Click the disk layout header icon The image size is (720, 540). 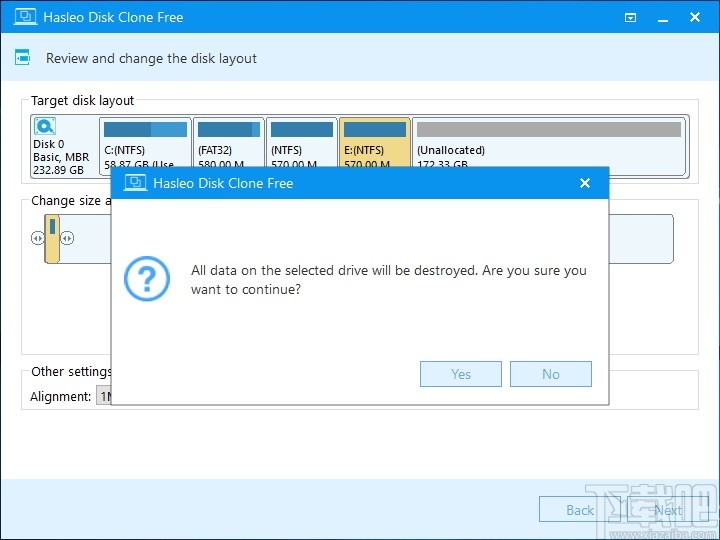pyautogui.click(x=22, y=58)
